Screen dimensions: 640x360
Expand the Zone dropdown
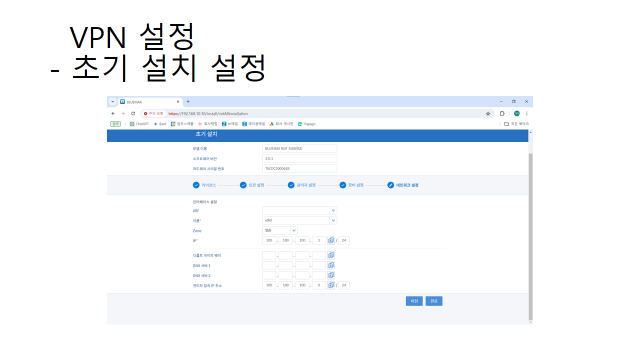(294, 231)
